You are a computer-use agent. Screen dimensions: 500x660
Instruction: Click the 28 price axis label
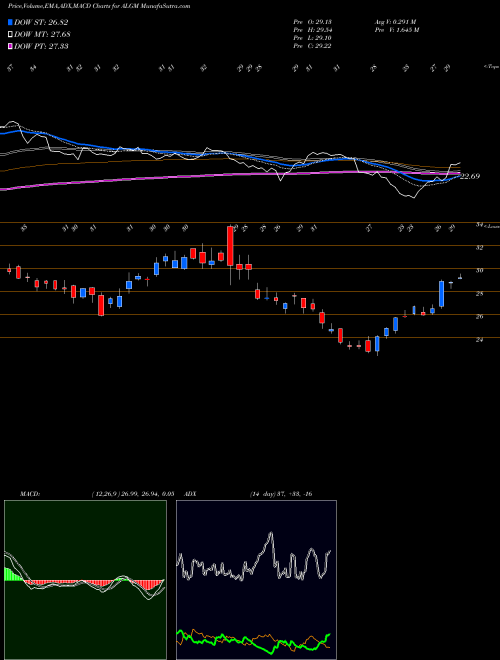point(479,294)
